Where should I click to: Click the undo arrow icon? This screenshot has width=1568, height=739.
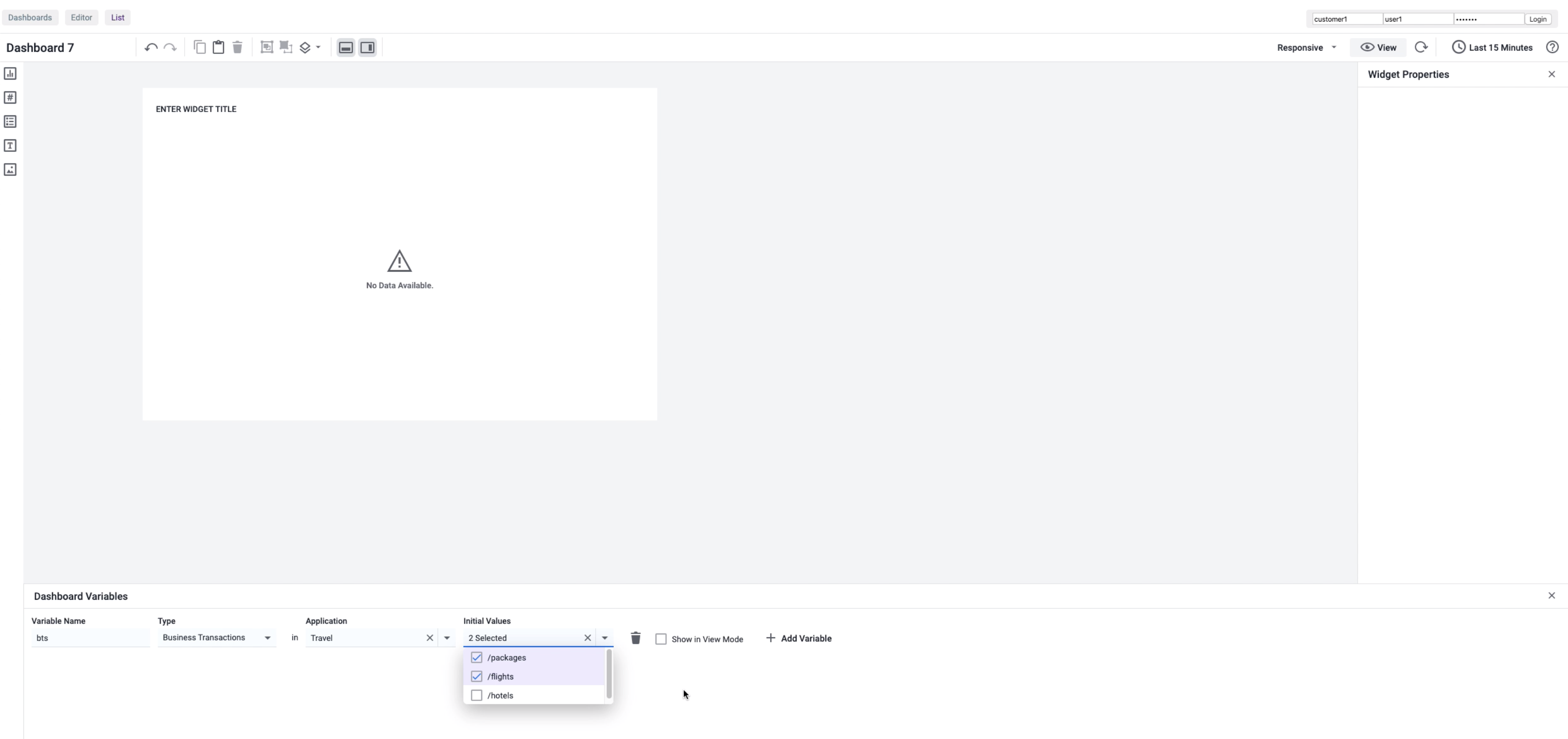[151, 47]
